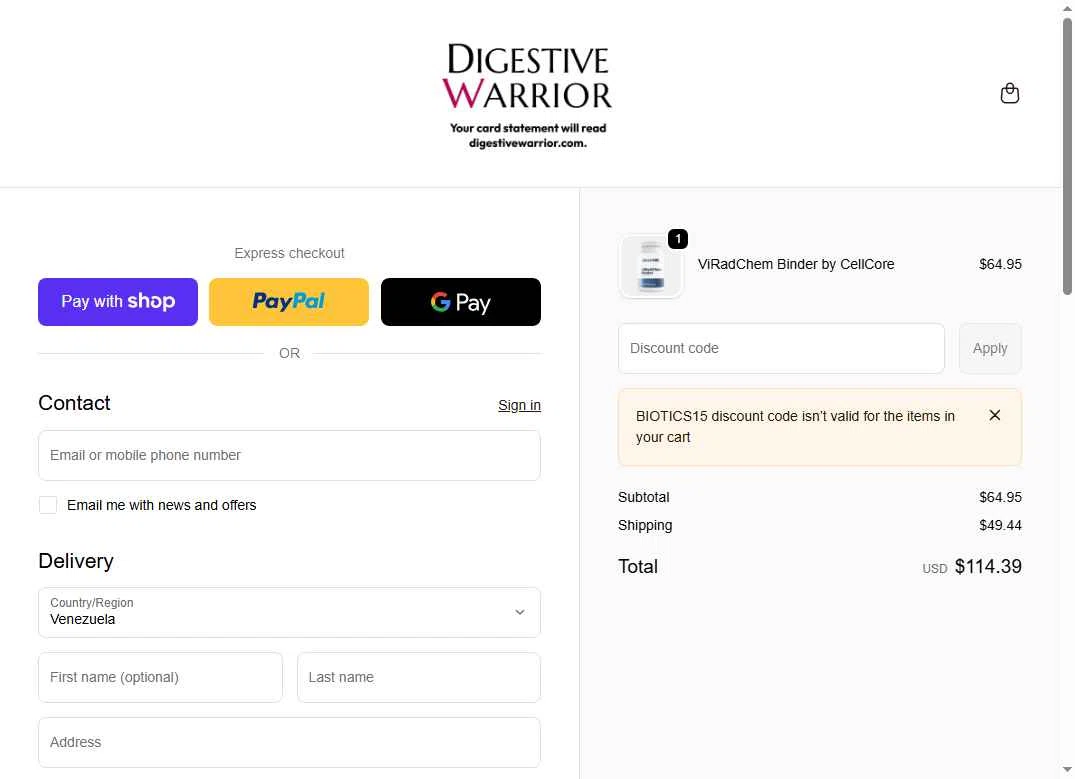Open the Country/Region dropdown
Viewport: 1075px width, 779px height.
289,612
